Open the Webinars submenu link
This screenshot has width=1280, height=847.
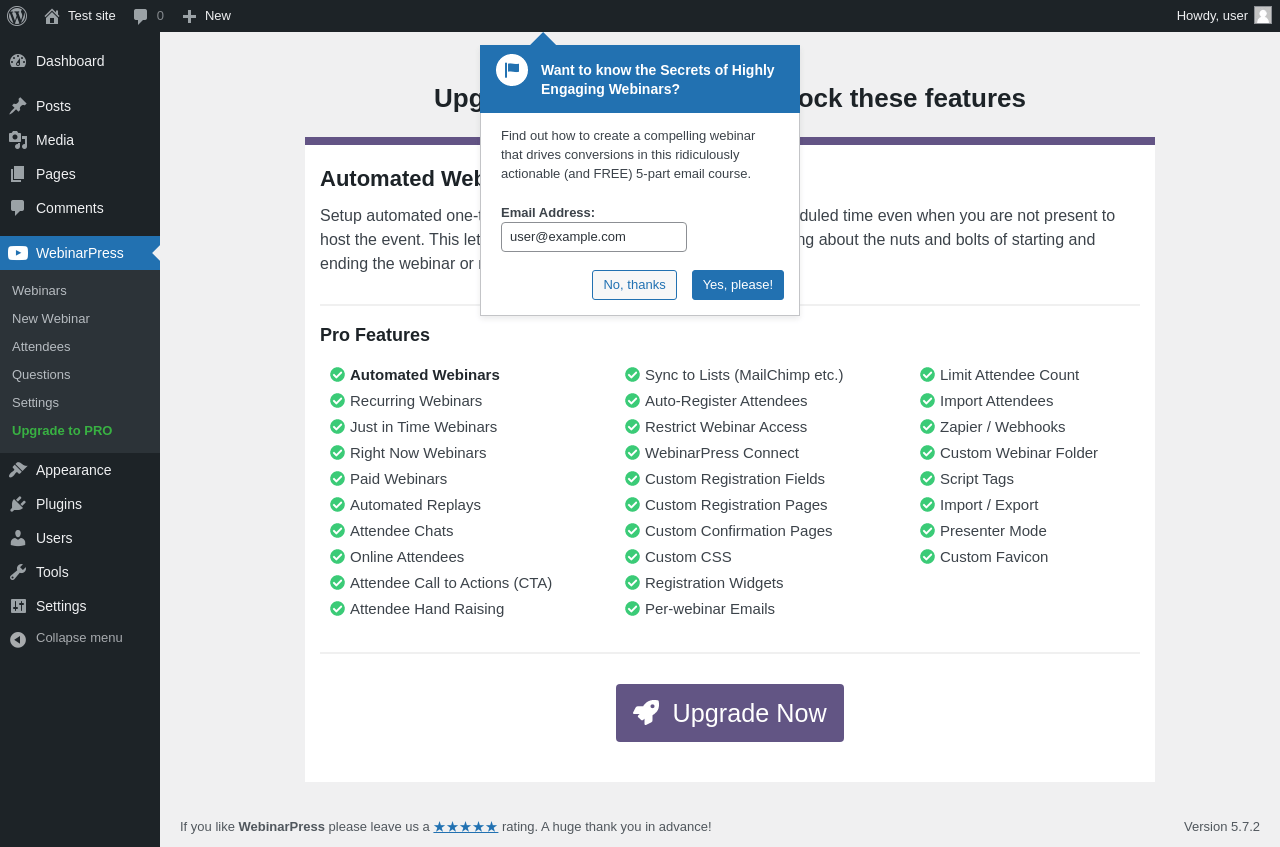click(x=39, y=291)
